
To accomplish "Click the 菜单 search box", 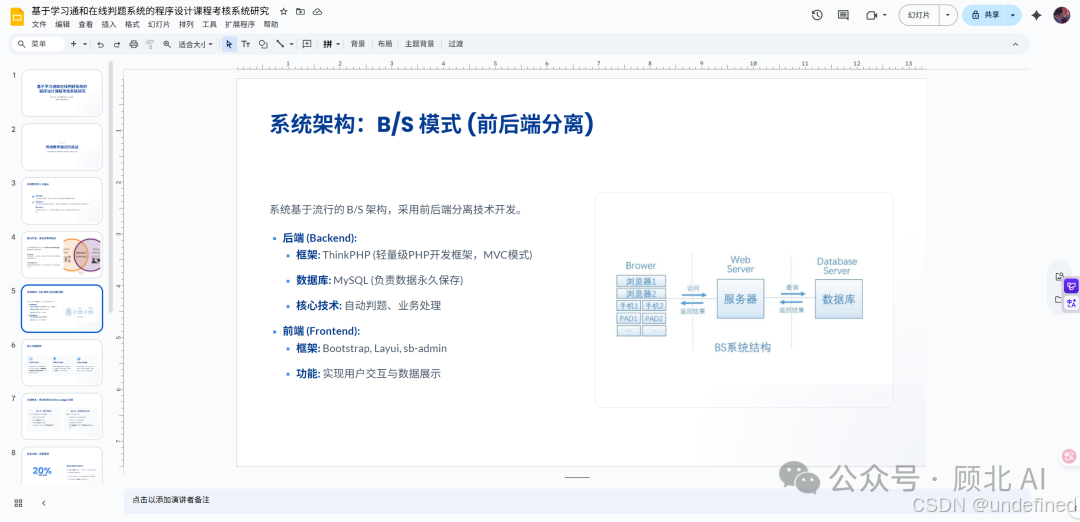I will (39, 44).
